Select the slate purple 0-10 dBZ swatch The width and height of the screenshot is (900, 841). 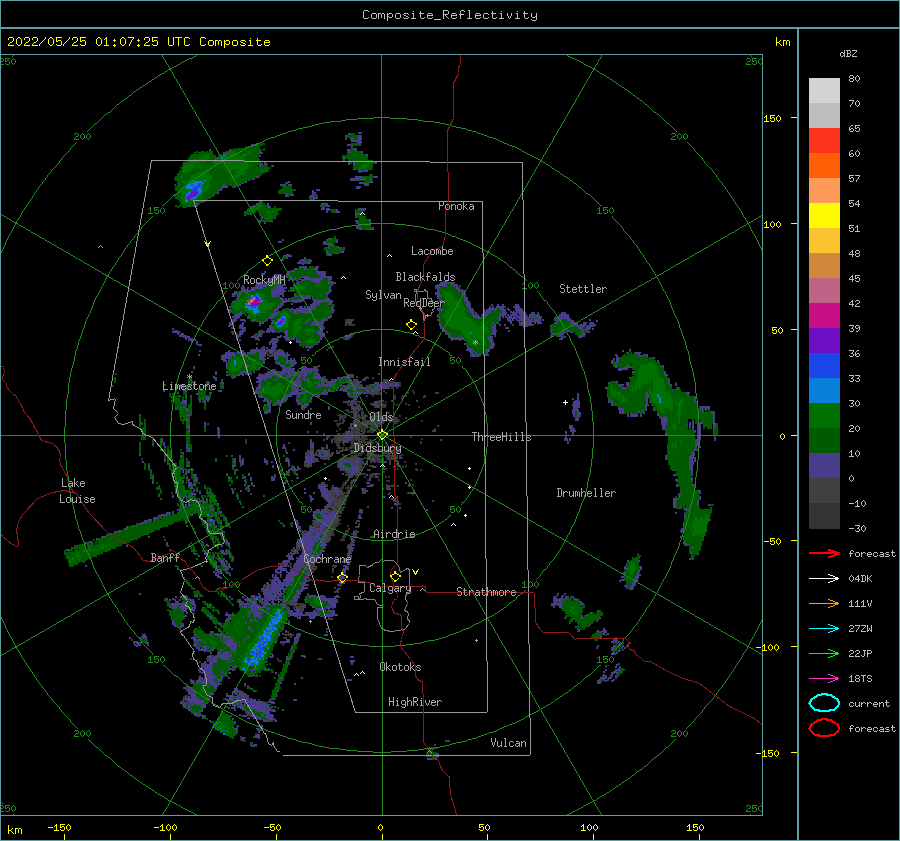824,466
